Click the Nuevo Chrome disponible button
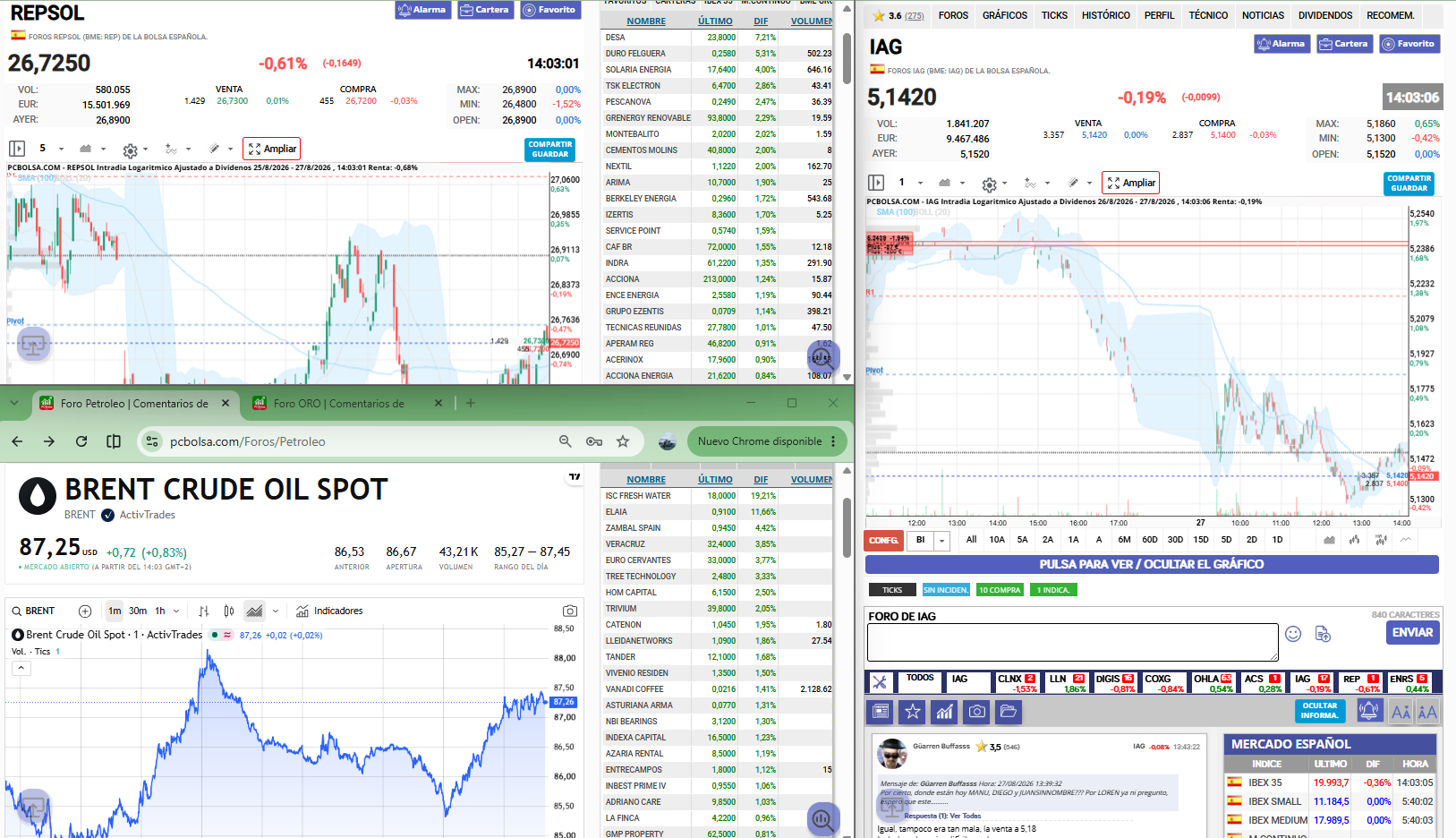Screen dimensions: 1456x838 pyautogui.click(x=767, y=441)
